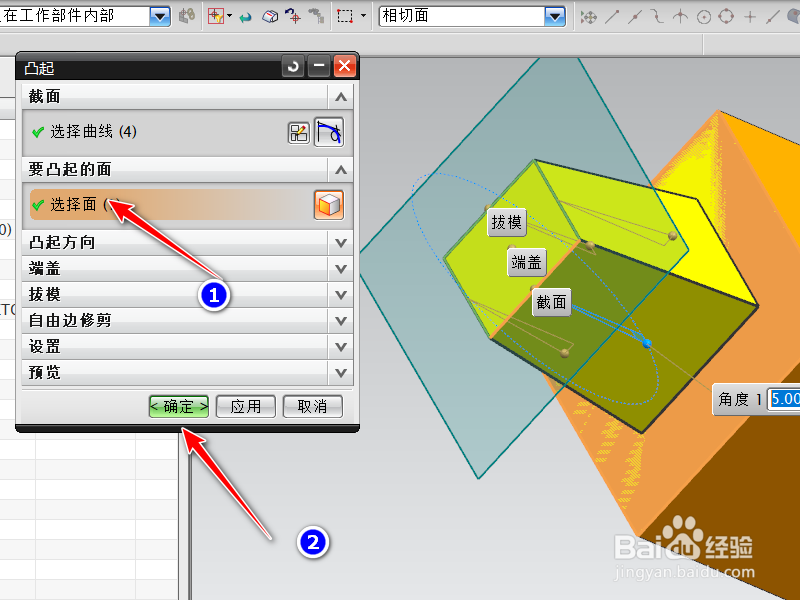
Task: Open the arrow beside the rectangle selection icon
Action: [x=363, y=16]
